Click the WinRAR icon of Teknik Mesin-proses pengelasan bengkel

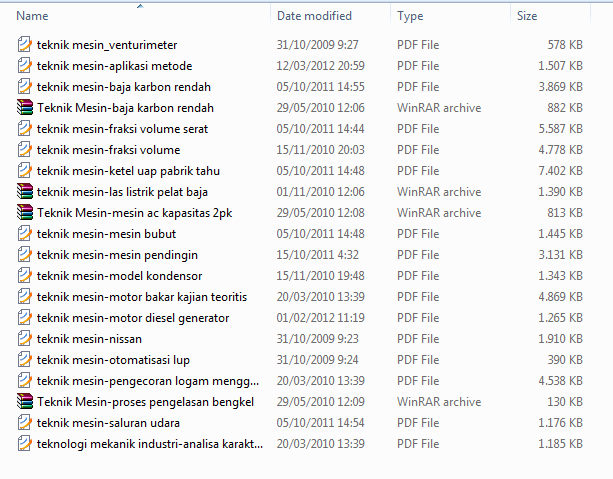point(25,401)
